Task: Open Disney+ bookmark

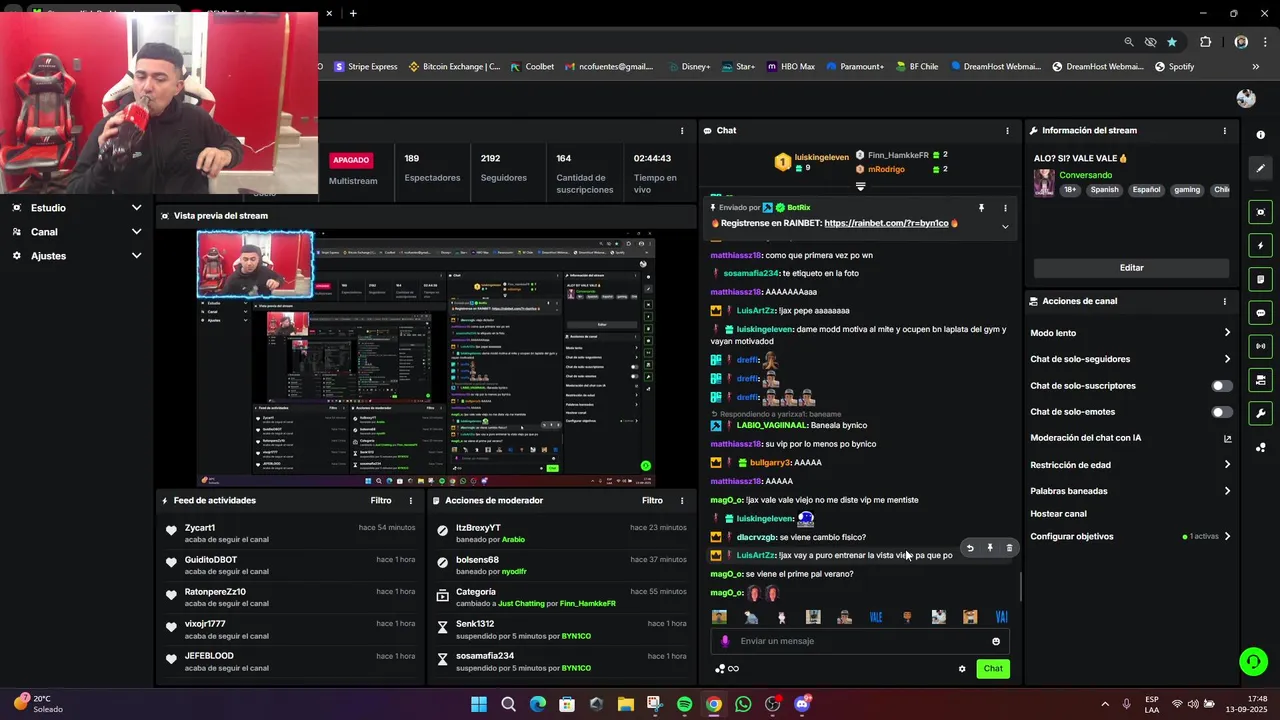Action: (x=688, y=67)
